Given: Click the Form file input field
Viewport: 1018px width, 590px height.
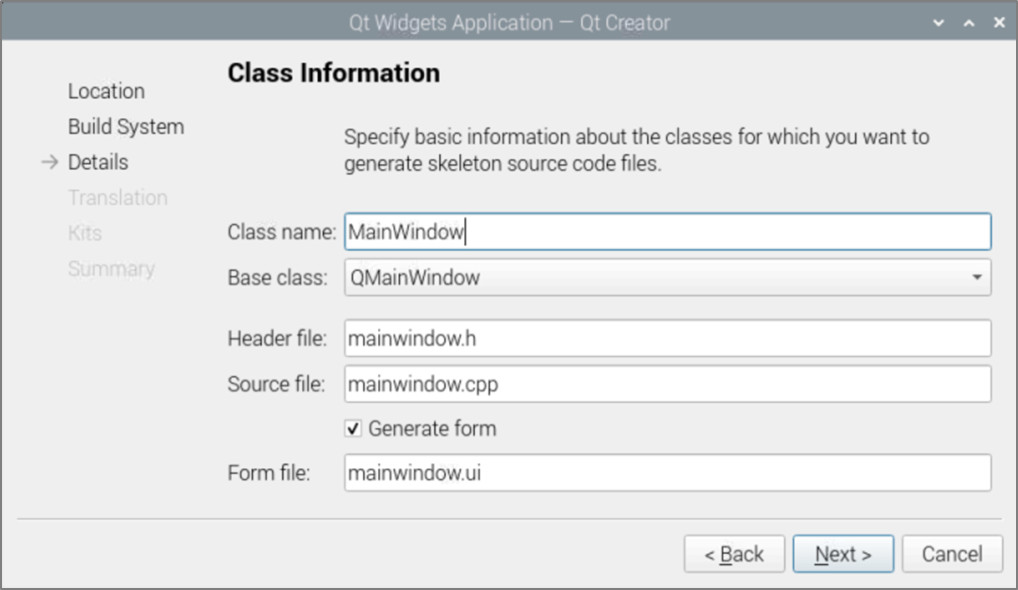Looking at the screenshot, I should pyautogui.click(x=667, y=473).
